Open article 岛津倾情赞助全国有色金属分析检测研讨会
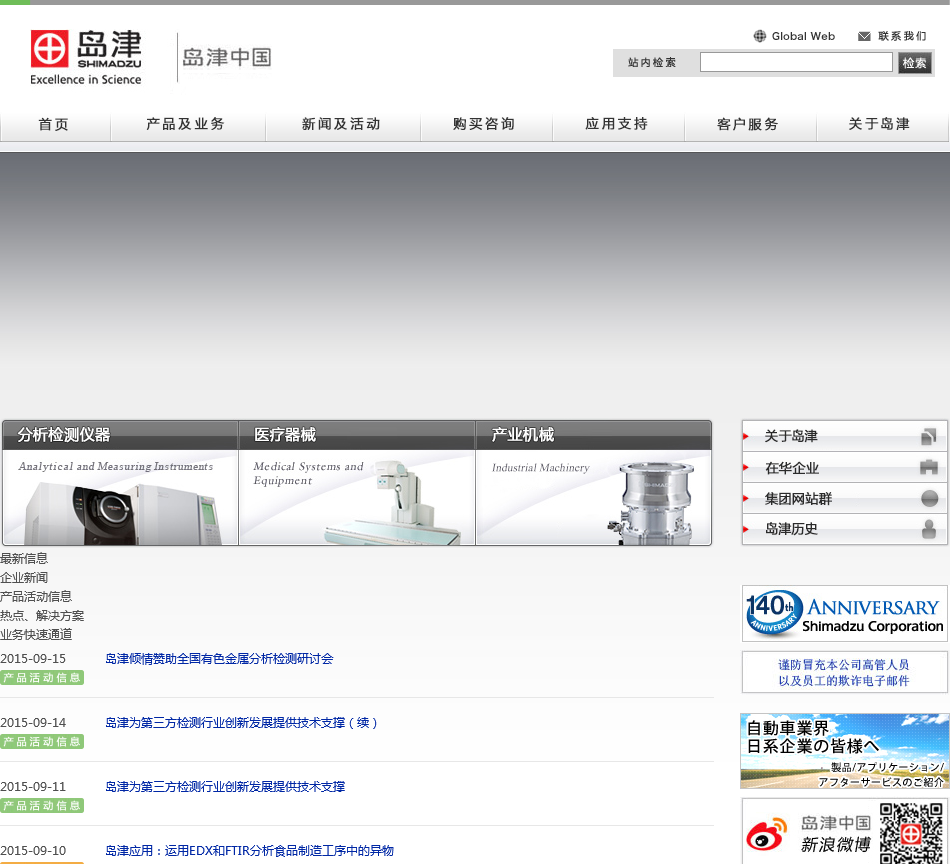This screenshot has height=864, width=950. pyautogui.click(x=219, y=659)
